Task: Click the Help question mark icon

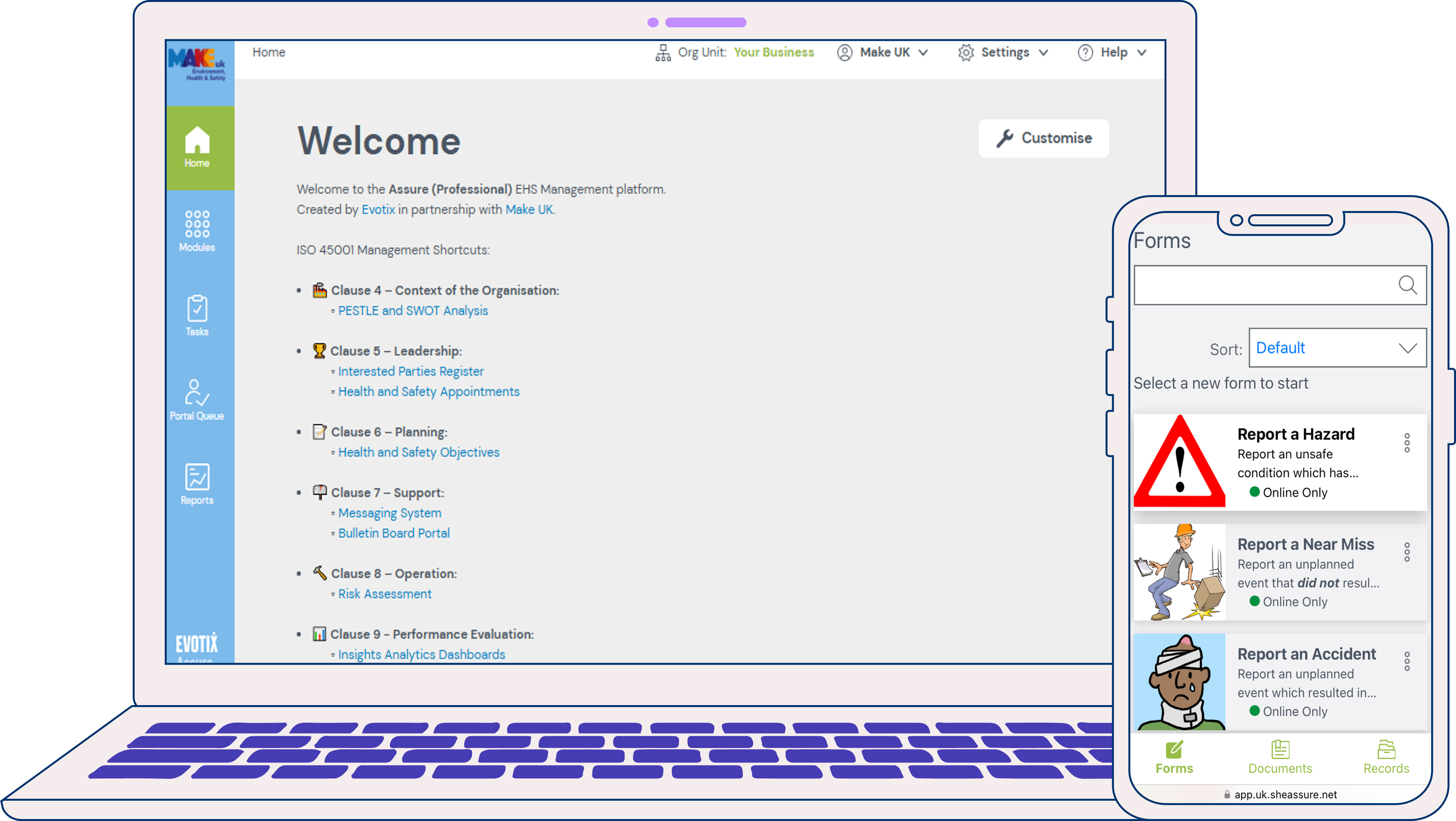Action: click(1085, 52)
